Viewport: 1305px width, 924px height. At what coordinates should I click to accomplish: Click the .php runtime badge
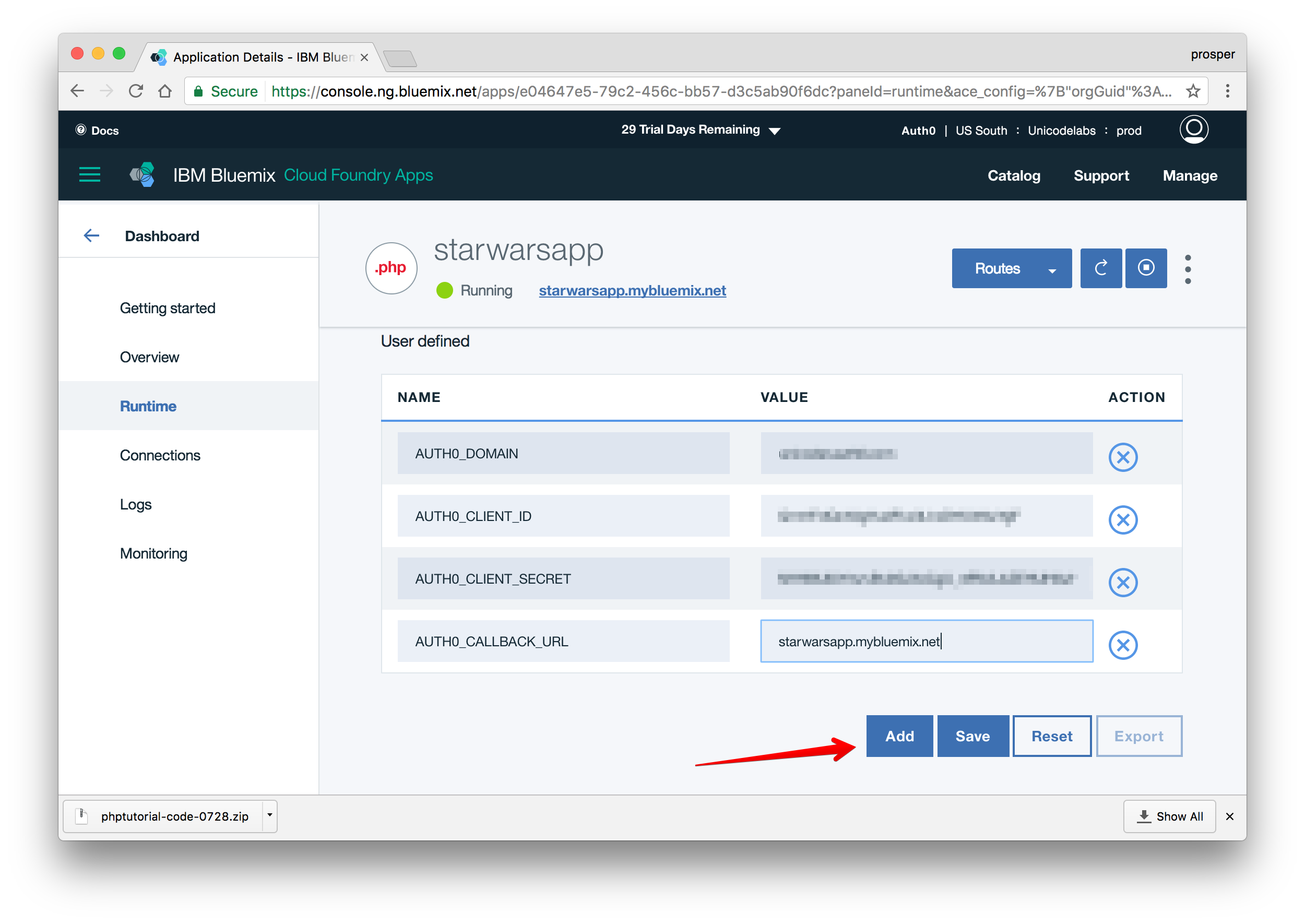point(391,268)
